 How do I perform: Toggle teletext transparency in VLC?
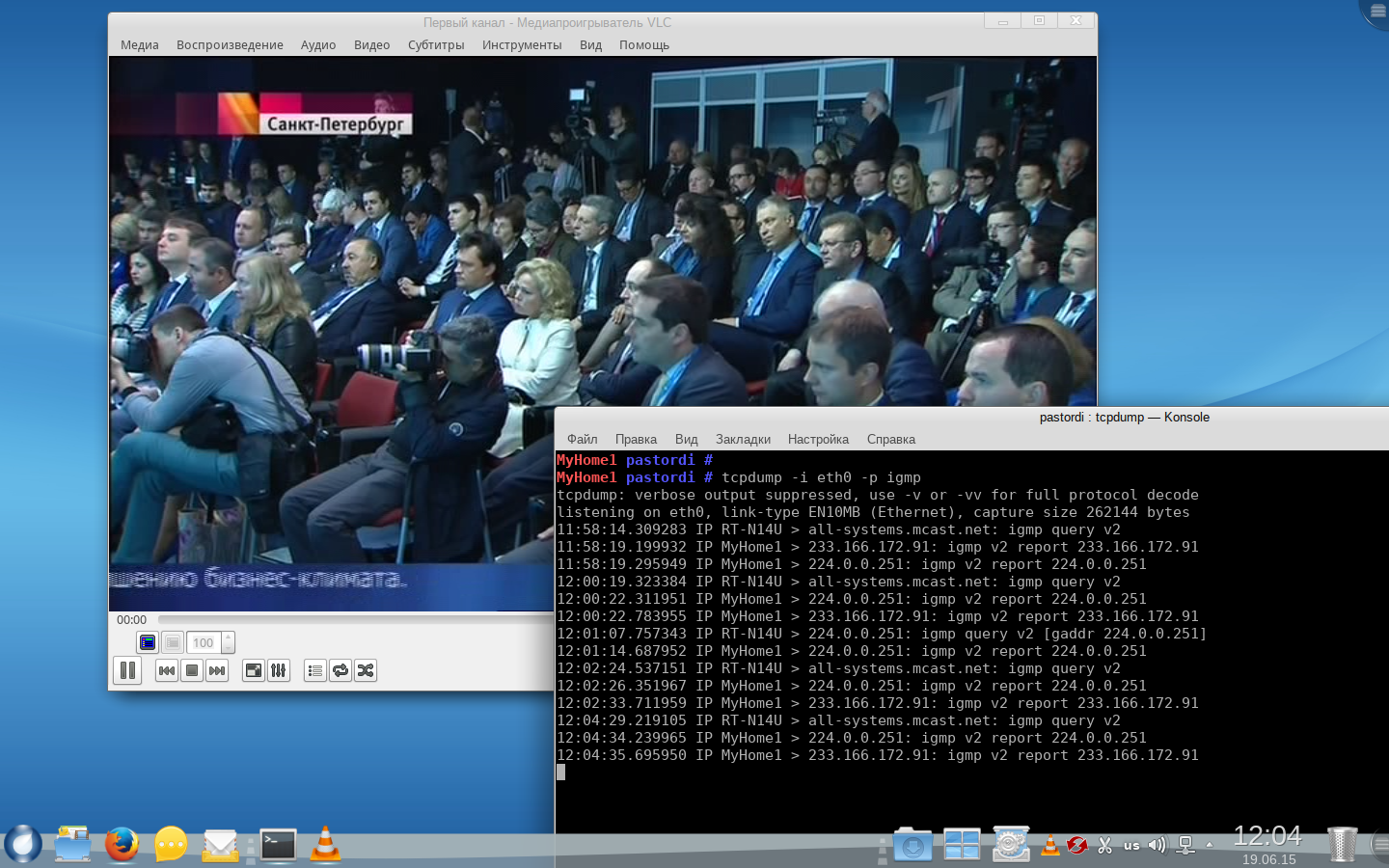[x=173, y=642]
